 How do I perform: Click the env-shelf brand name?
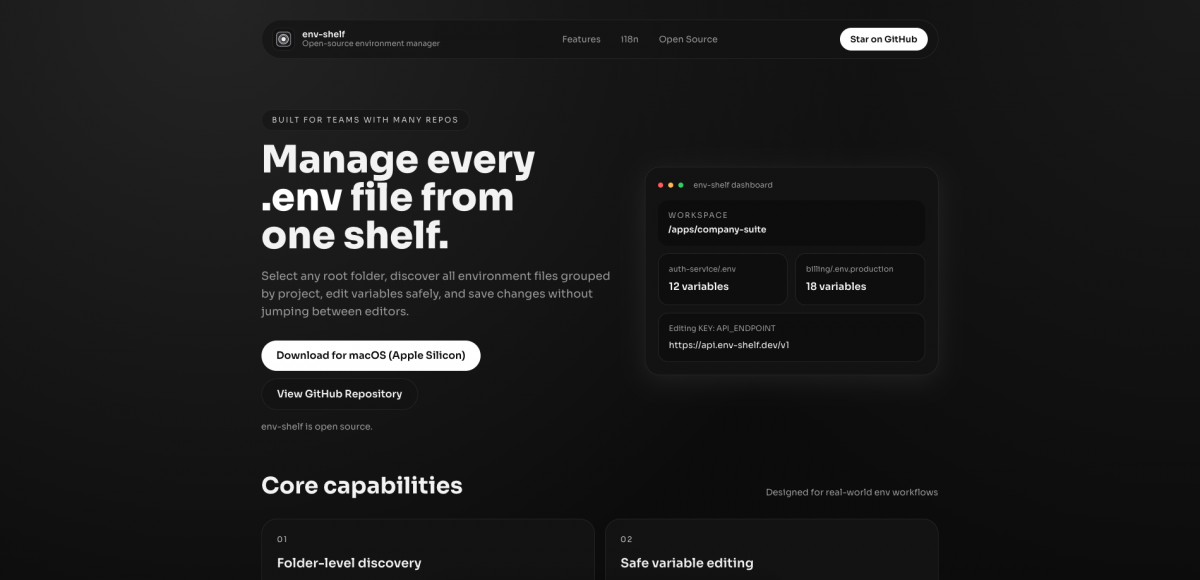pyautogui.click(x=322, y=34)
